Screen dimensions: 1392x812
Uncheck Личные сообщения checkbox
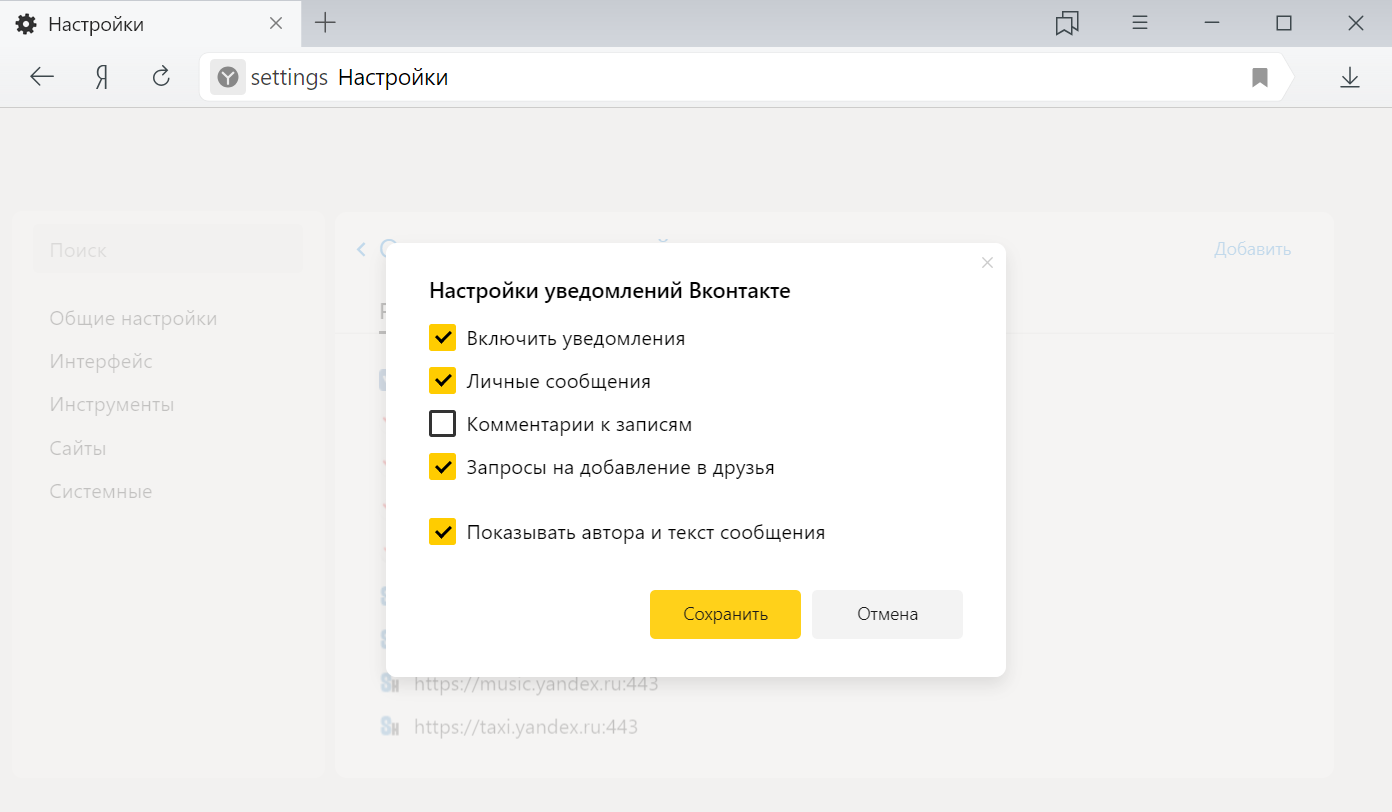click(443, 381)
